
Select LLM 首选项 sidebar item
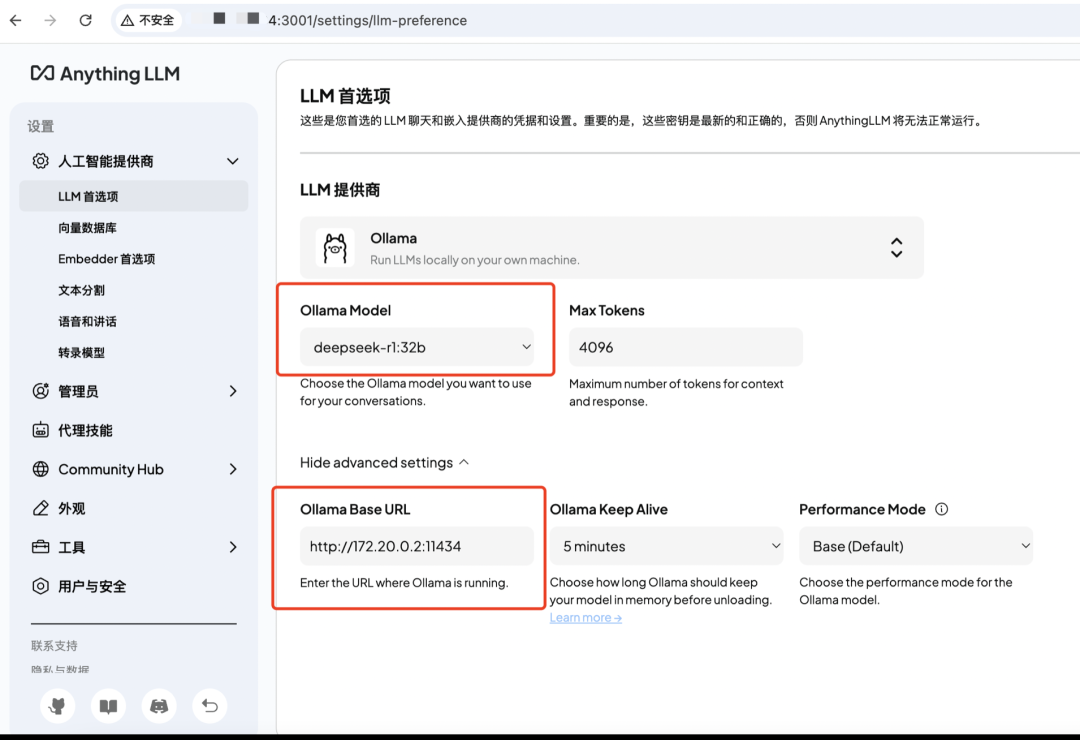(134, 196)
